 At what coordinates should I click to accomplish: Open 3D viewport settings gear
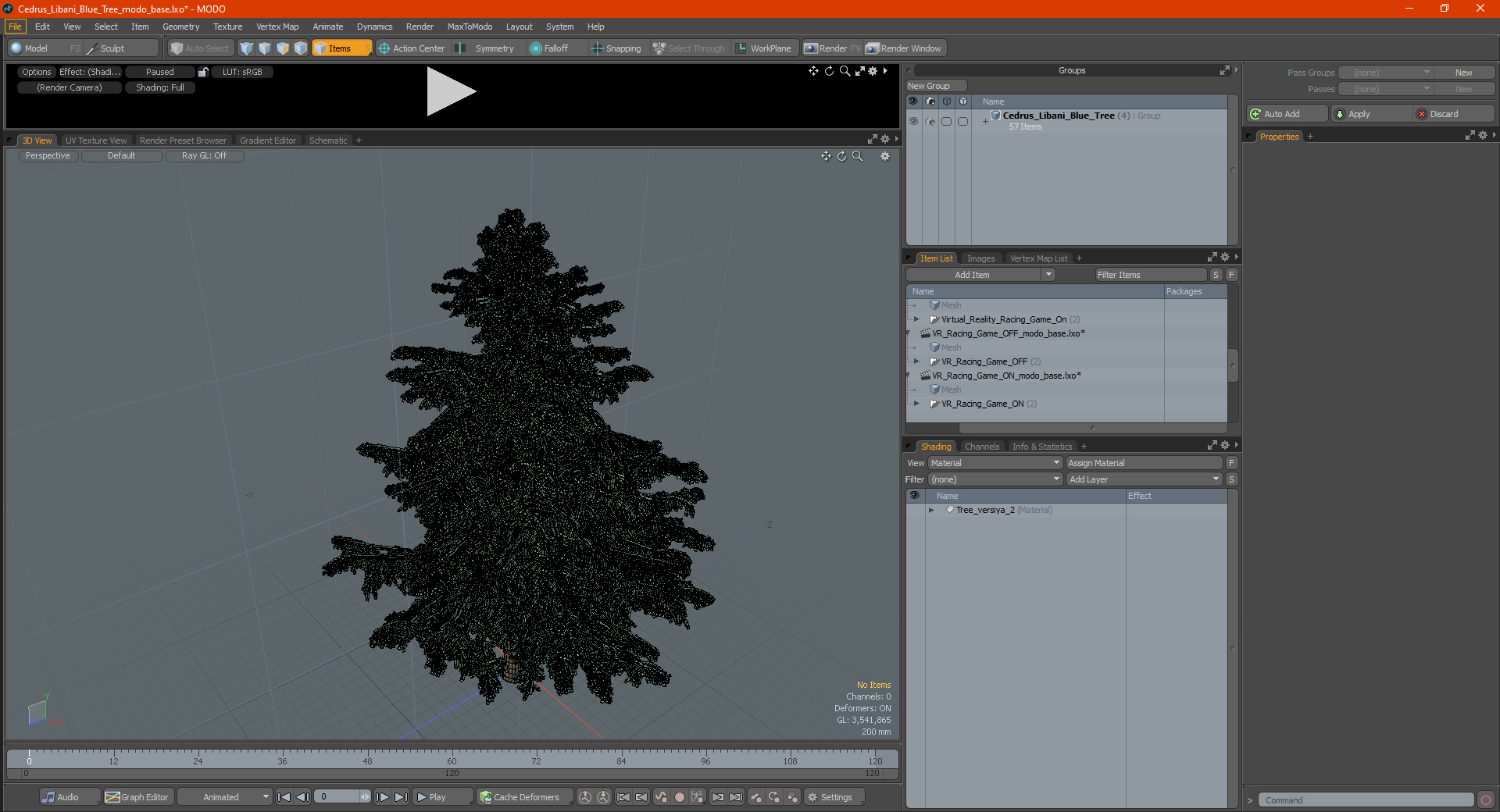[x=885, y=156]
